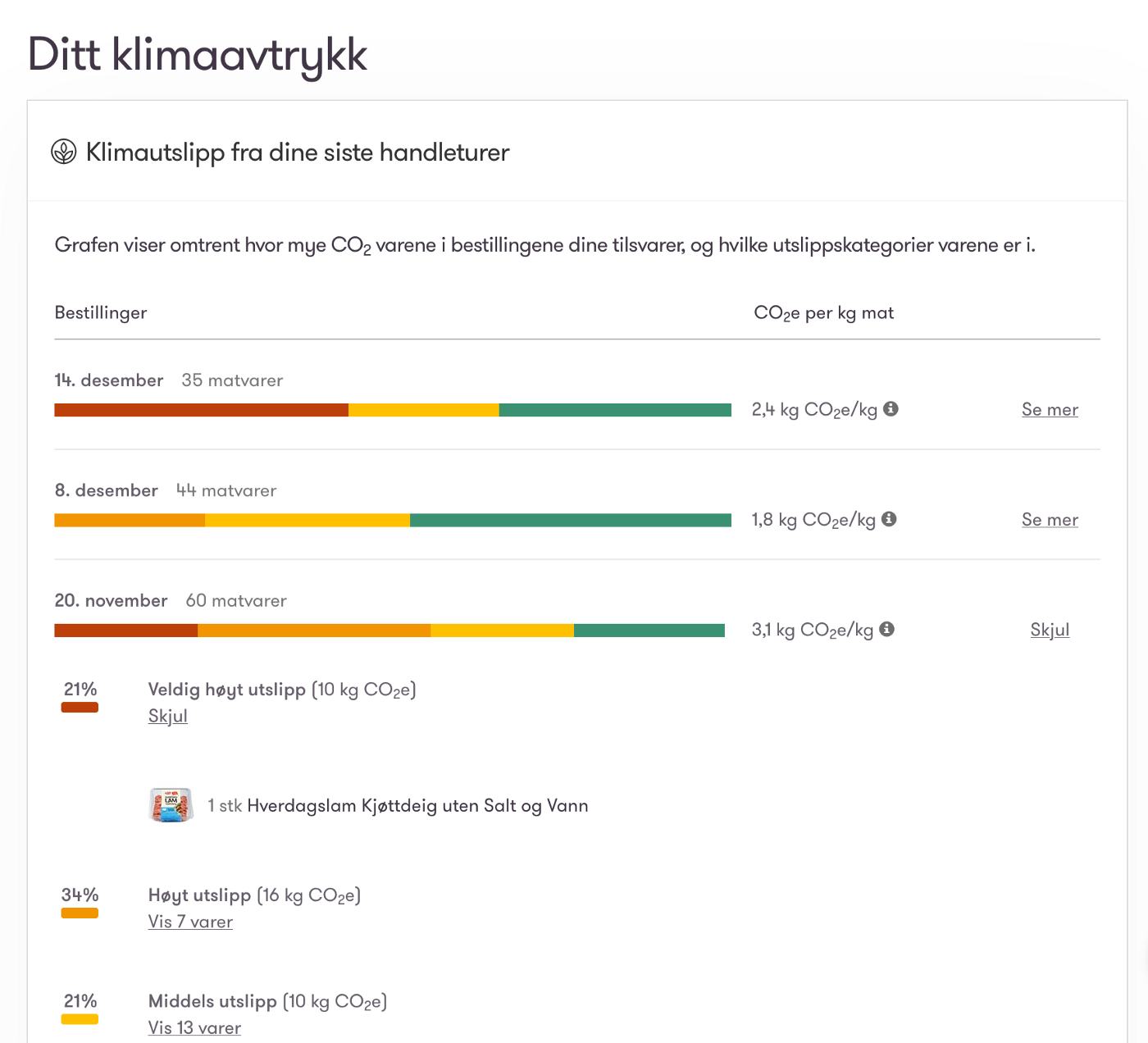
Task: Hide items under Veldig høyt utslipp
Action: pyautogui.click(x=168, y=716)
